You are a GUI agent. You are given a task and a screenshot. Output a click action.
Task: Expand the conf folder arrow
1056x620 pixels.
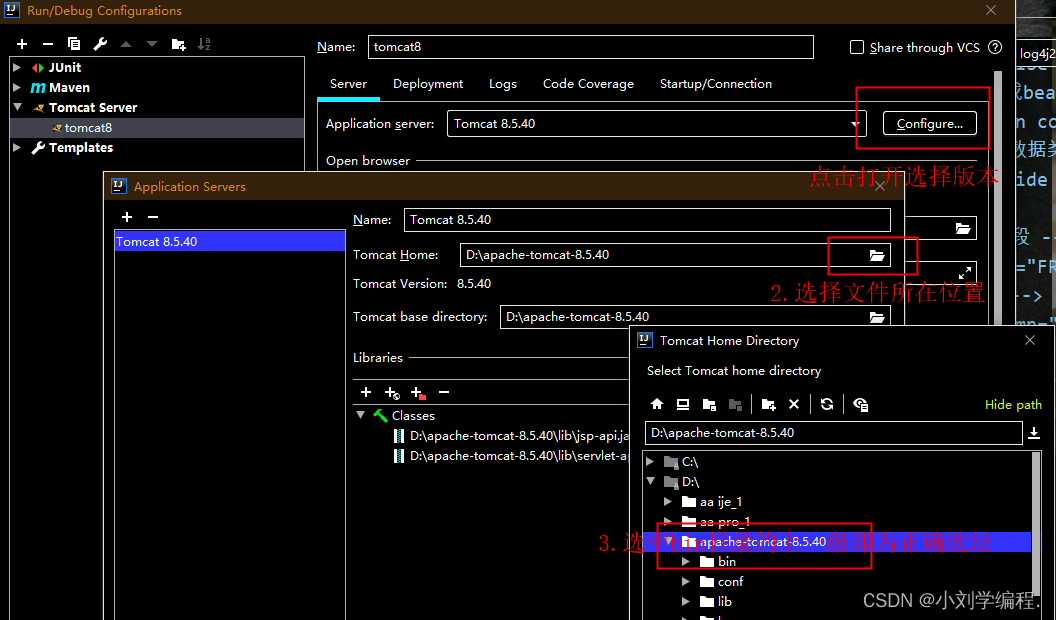pos(686,582)
